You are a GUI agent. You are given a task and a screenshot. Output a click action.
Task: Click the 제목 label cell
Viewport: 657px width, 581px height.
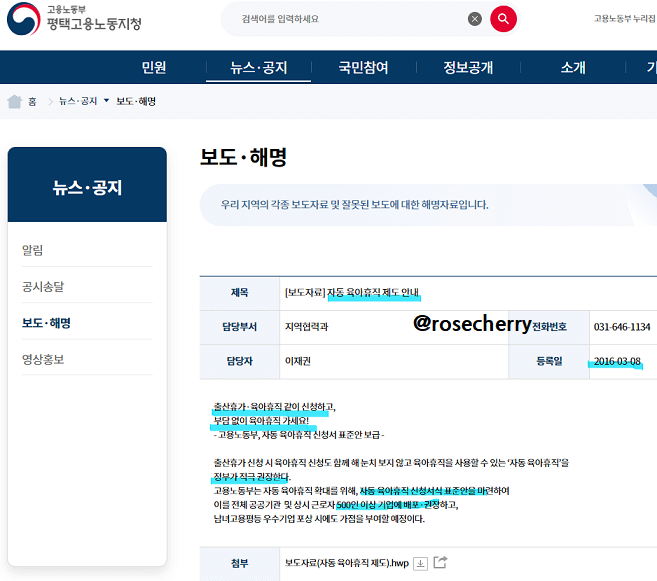click(x=239, y=293)
